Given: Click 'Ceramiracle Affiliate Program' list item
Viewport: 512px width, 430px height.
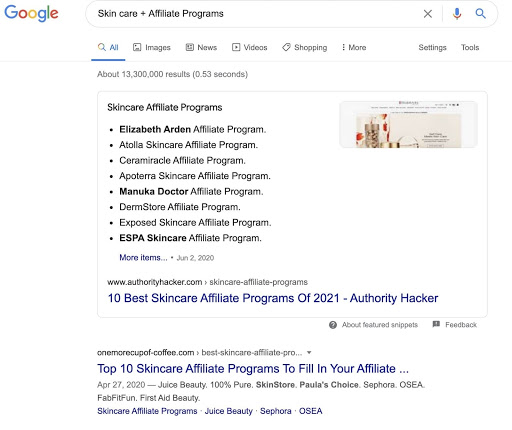Looking at the screenshot, I should pos(182,160).
